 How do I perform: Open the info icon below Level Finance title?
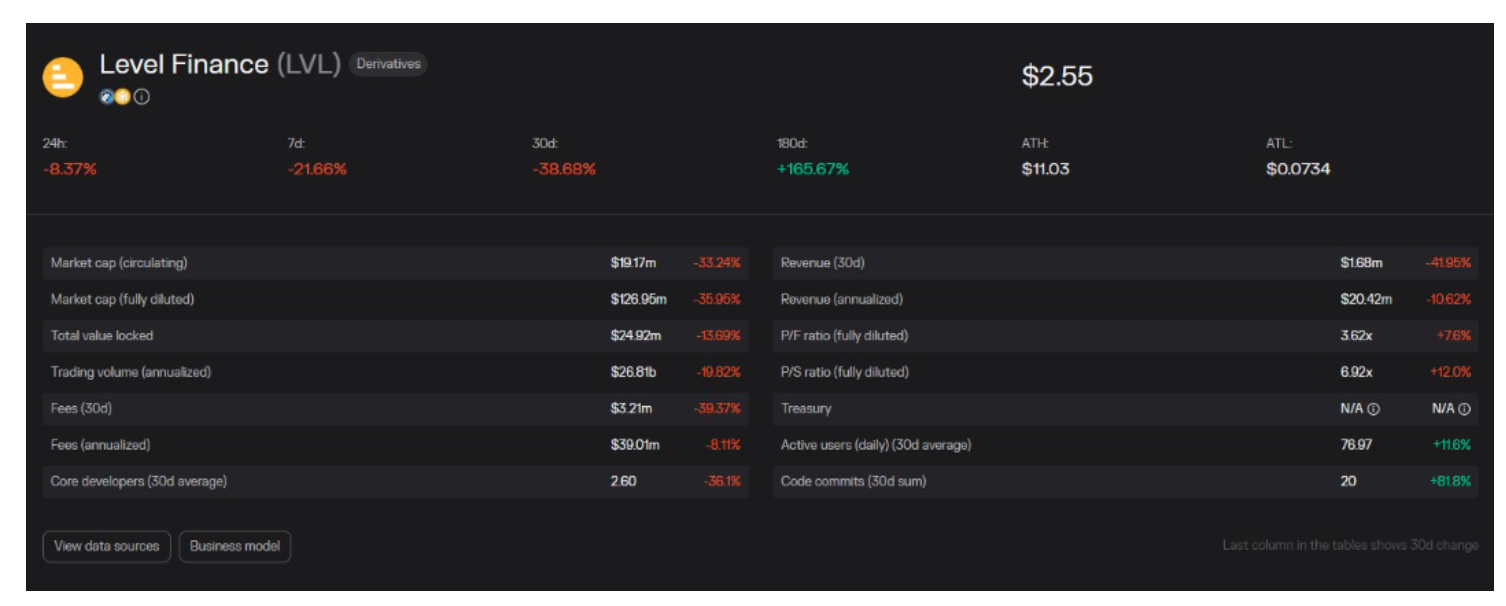click(142, 97)
